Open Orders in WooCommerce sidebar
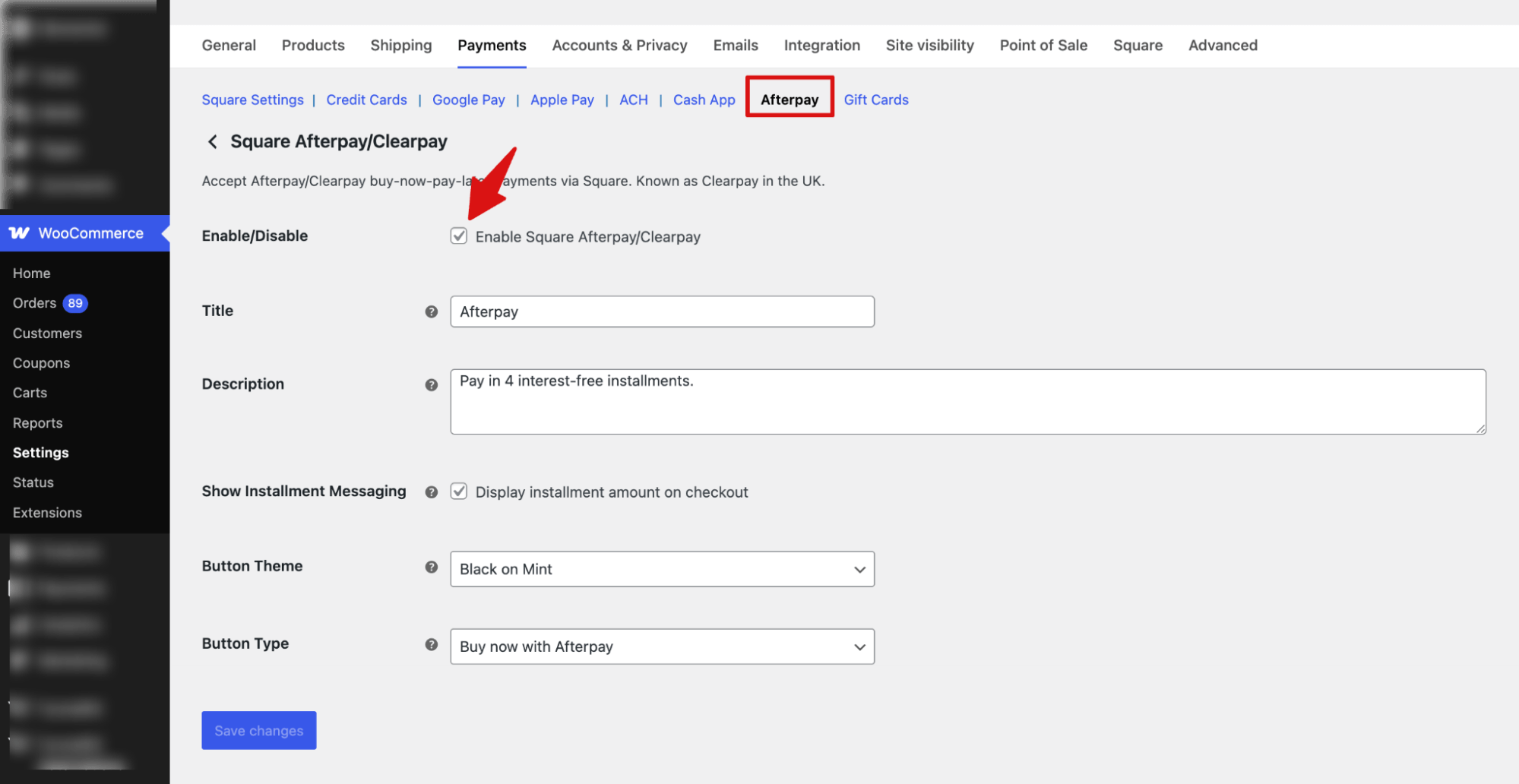1519x784 pixels. coord(35,303)
